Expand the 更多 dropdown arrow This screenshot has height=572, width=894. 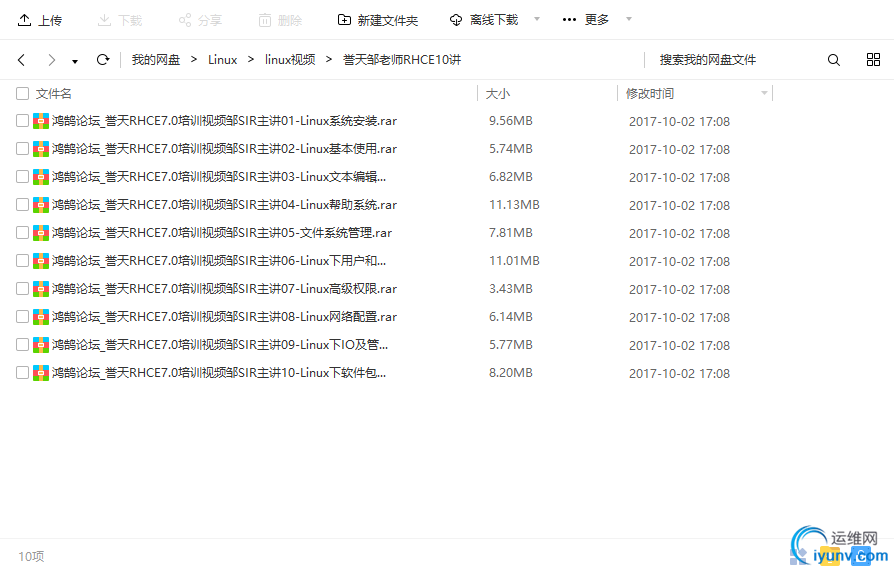(629, 19)
